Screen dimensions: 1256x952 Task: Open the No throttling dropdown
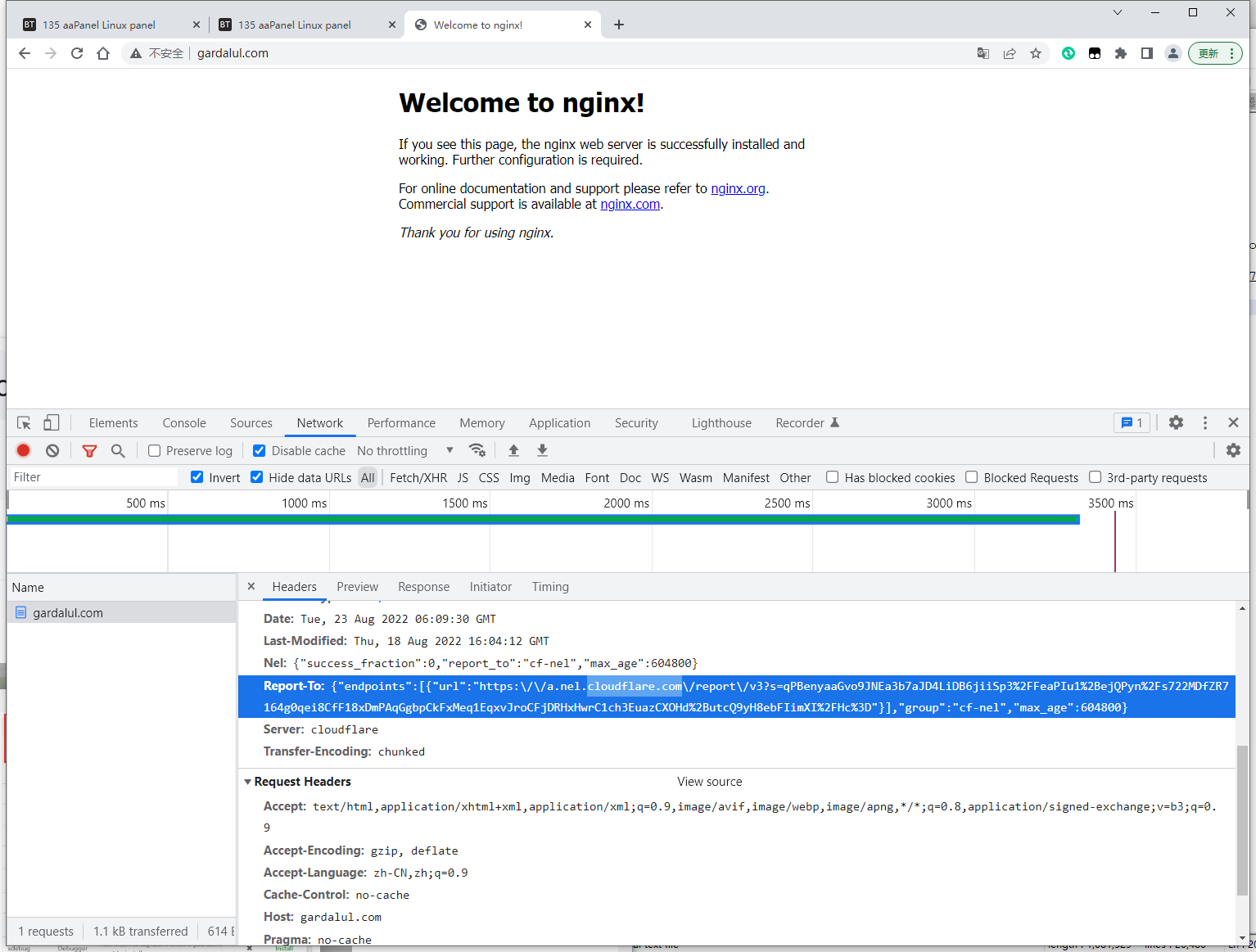point(404,450)
